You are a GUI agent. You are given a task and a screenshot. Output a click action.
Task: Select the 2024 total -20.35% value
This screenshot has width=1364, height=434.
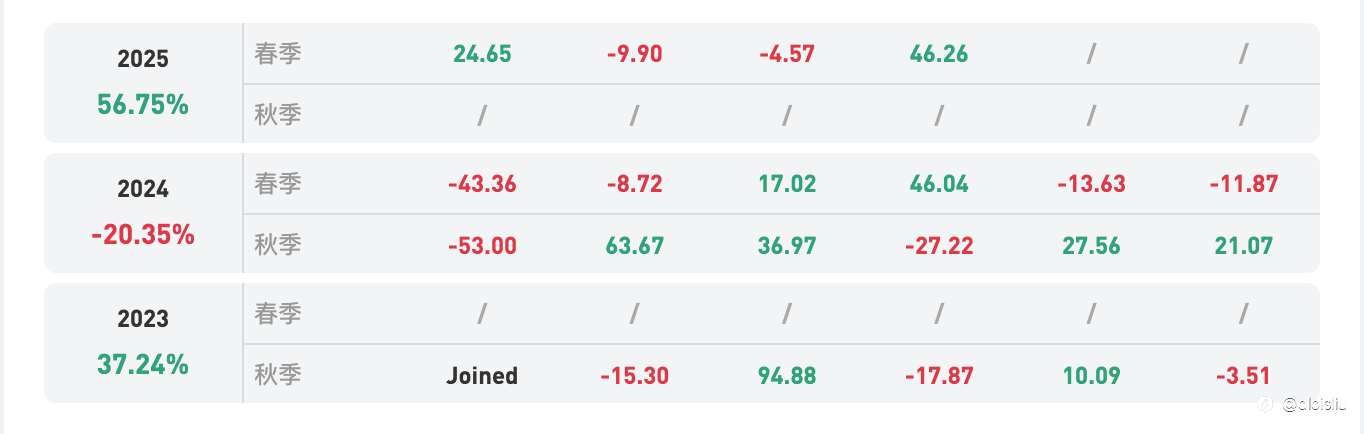click(x=143, y=235)
